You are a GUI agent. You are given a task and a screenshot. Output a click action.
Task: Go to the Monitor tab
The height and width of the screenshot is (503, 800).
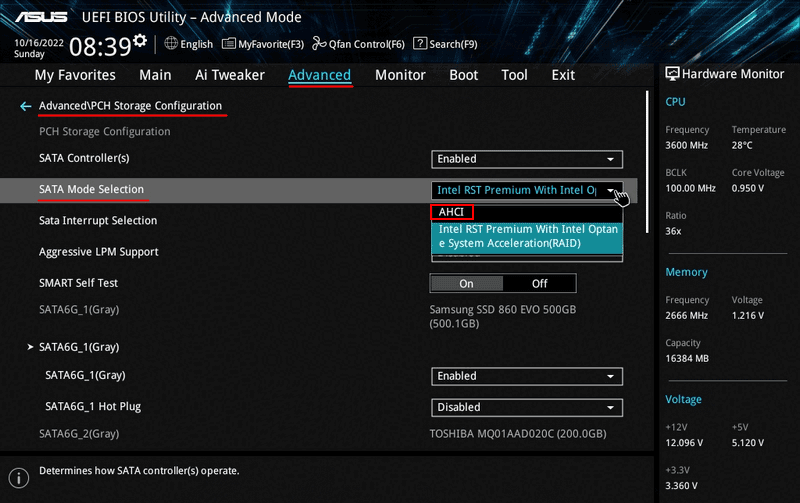click(400, 75)
